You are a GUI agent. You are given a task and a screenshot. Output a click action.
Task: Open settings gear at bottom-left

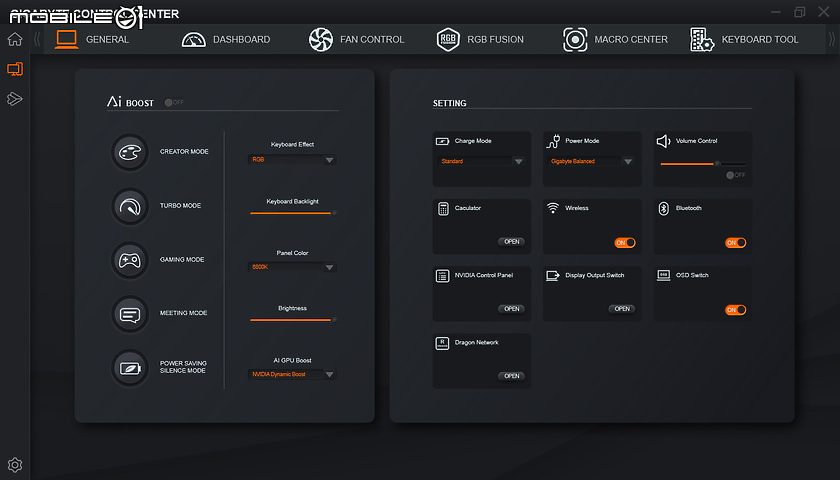(x=15, y=464)
